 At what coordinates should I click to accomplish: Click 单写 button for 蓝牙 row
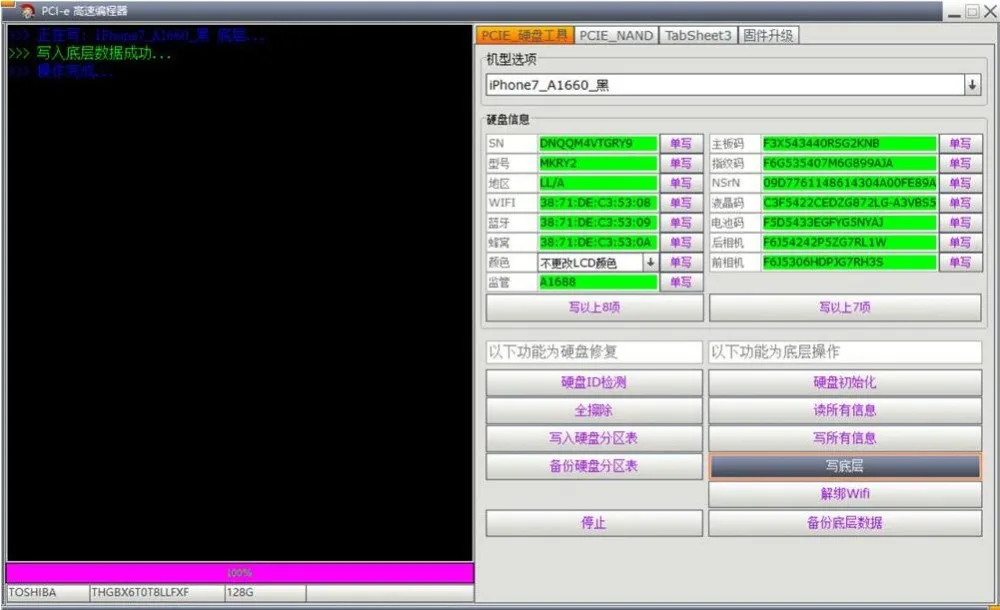tap(681, 223)
